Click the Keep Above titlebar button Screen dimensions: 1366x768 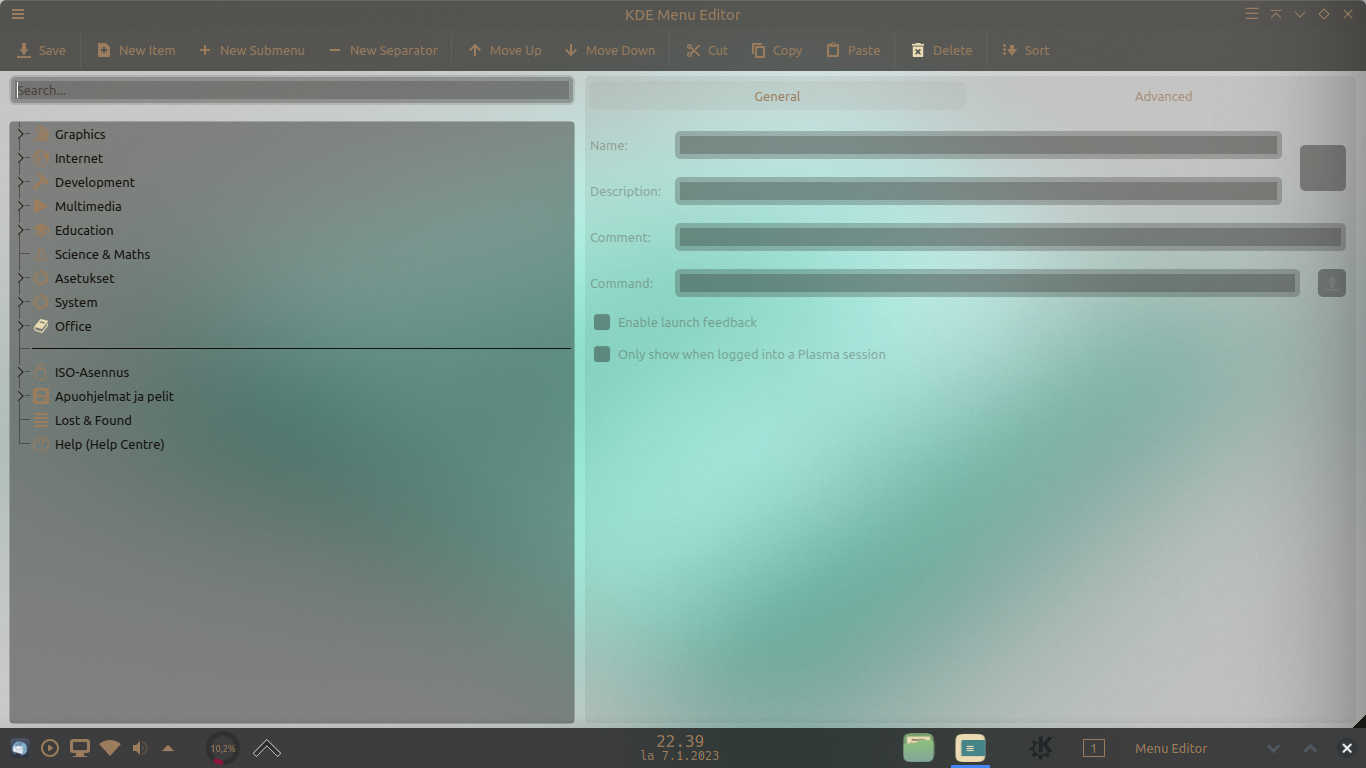coord(1276,14)
